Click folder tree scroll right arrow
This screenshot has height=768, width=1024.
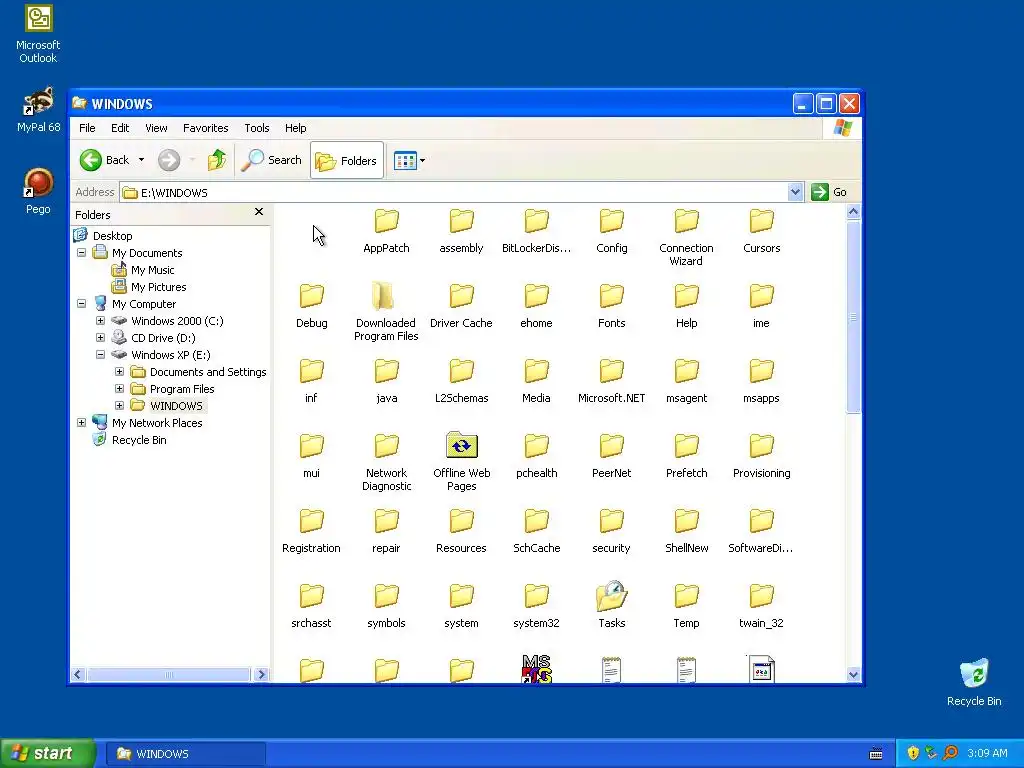point(261,675)
